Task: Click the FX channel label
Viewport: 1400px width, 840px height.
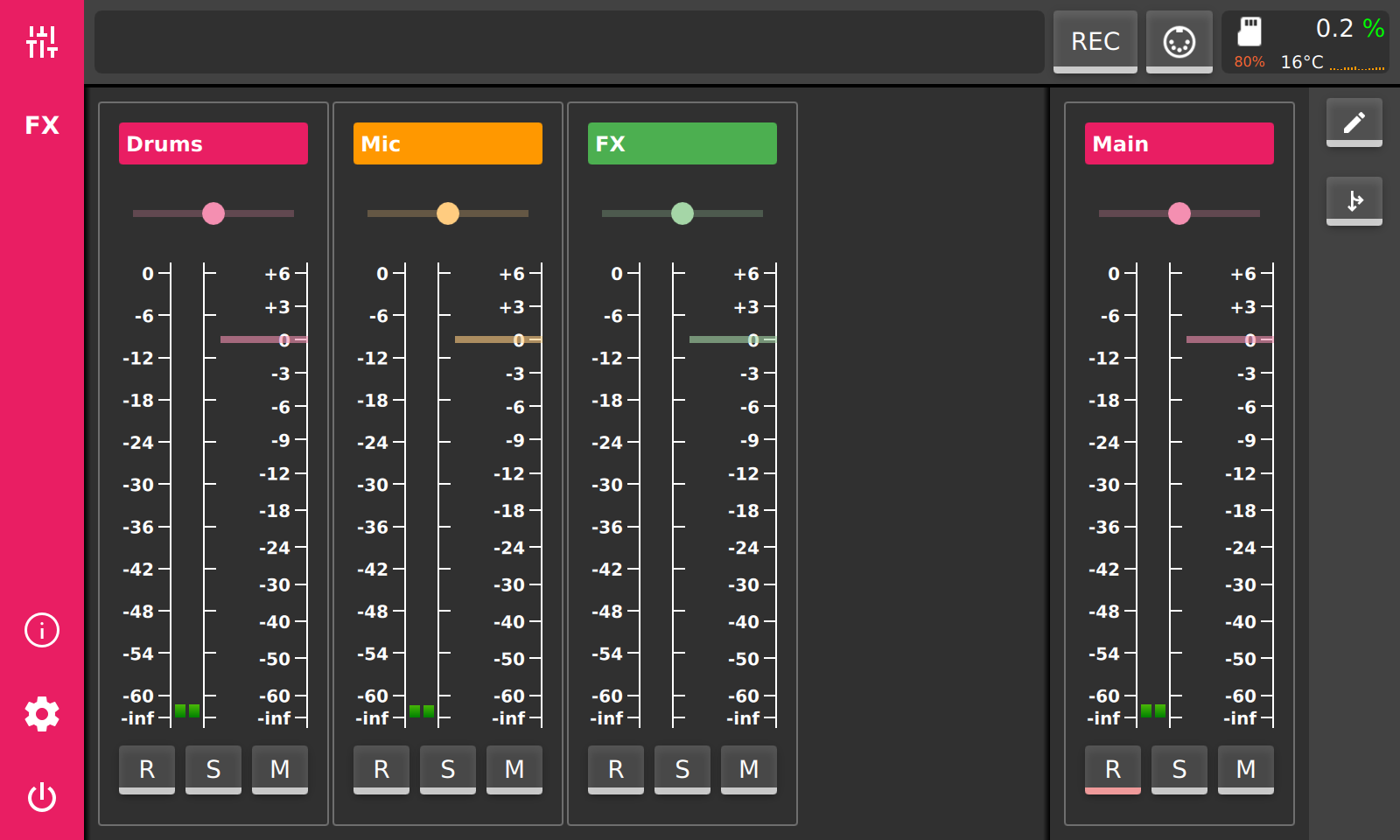Action: tap(682, 143)
